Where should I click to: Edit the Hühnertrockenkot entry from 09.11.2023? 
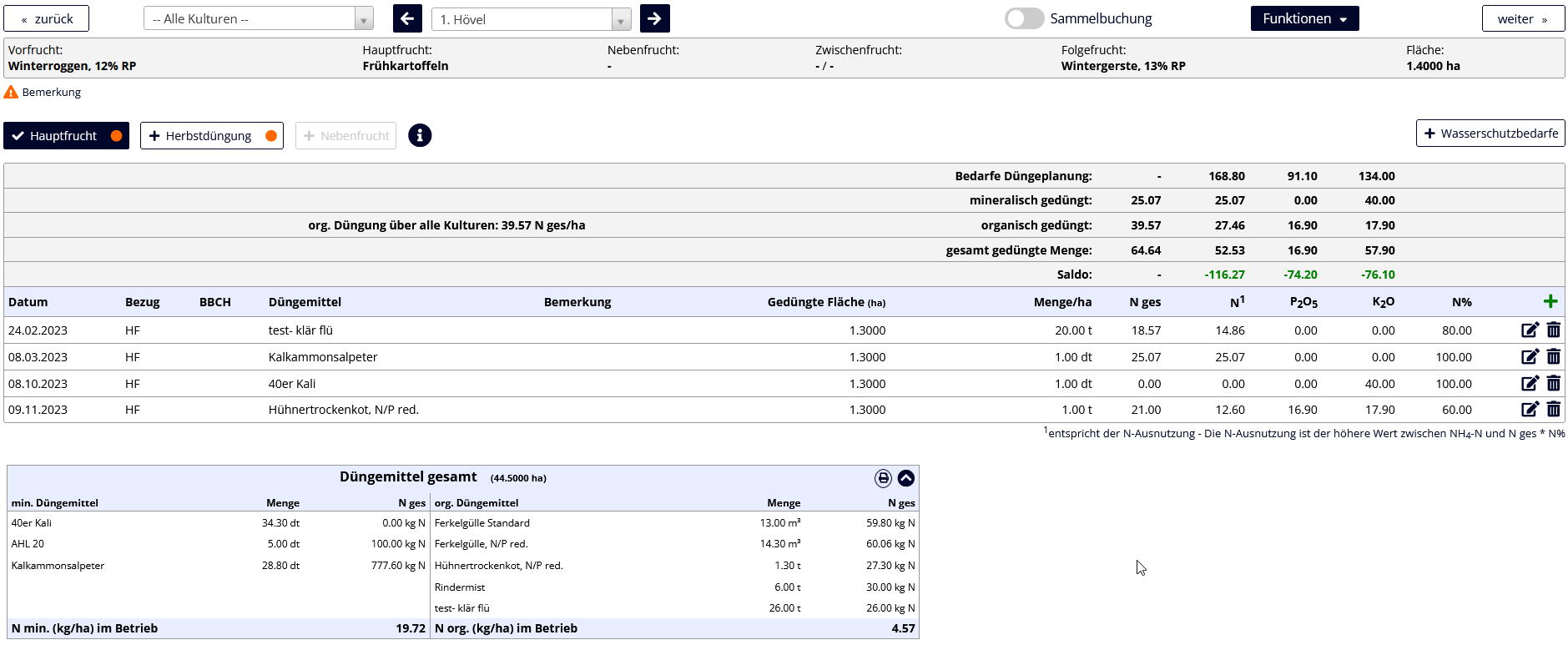pos(1530,410)
